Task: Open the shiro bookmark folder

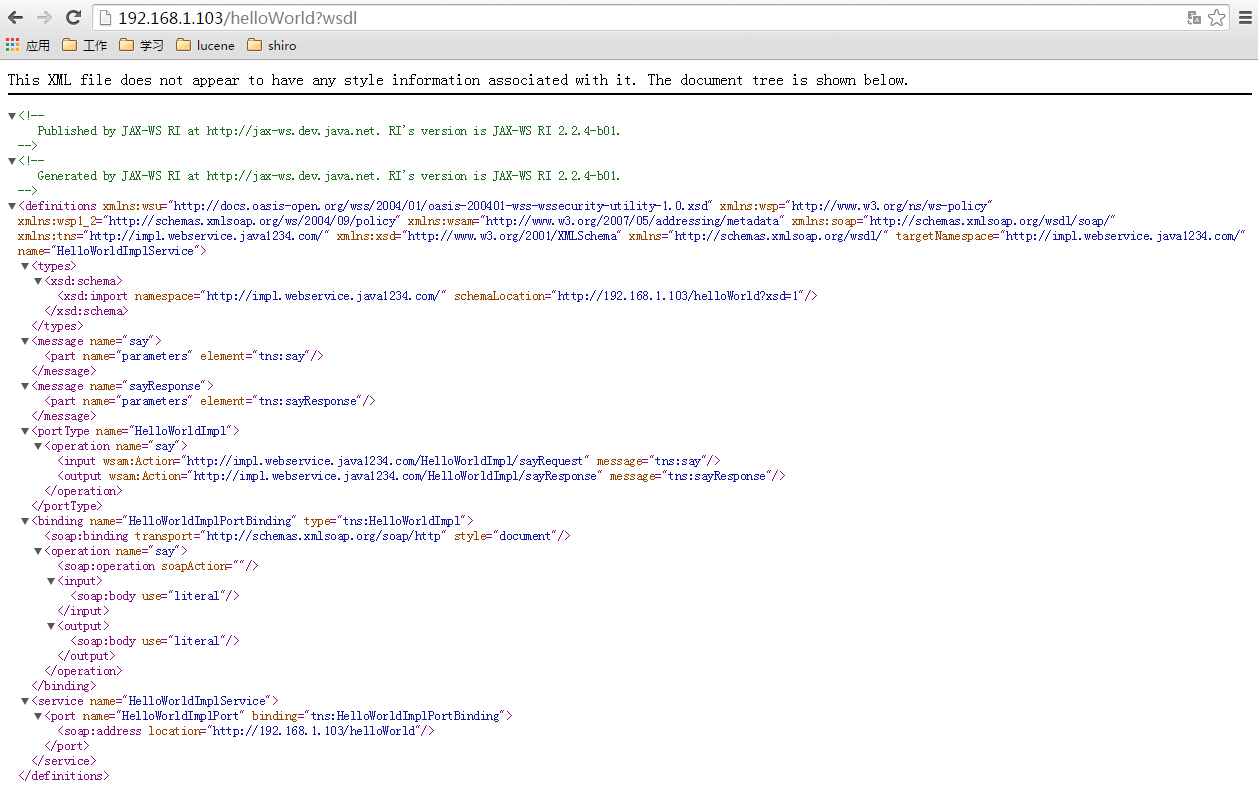Action: click(x=271, y=45)
